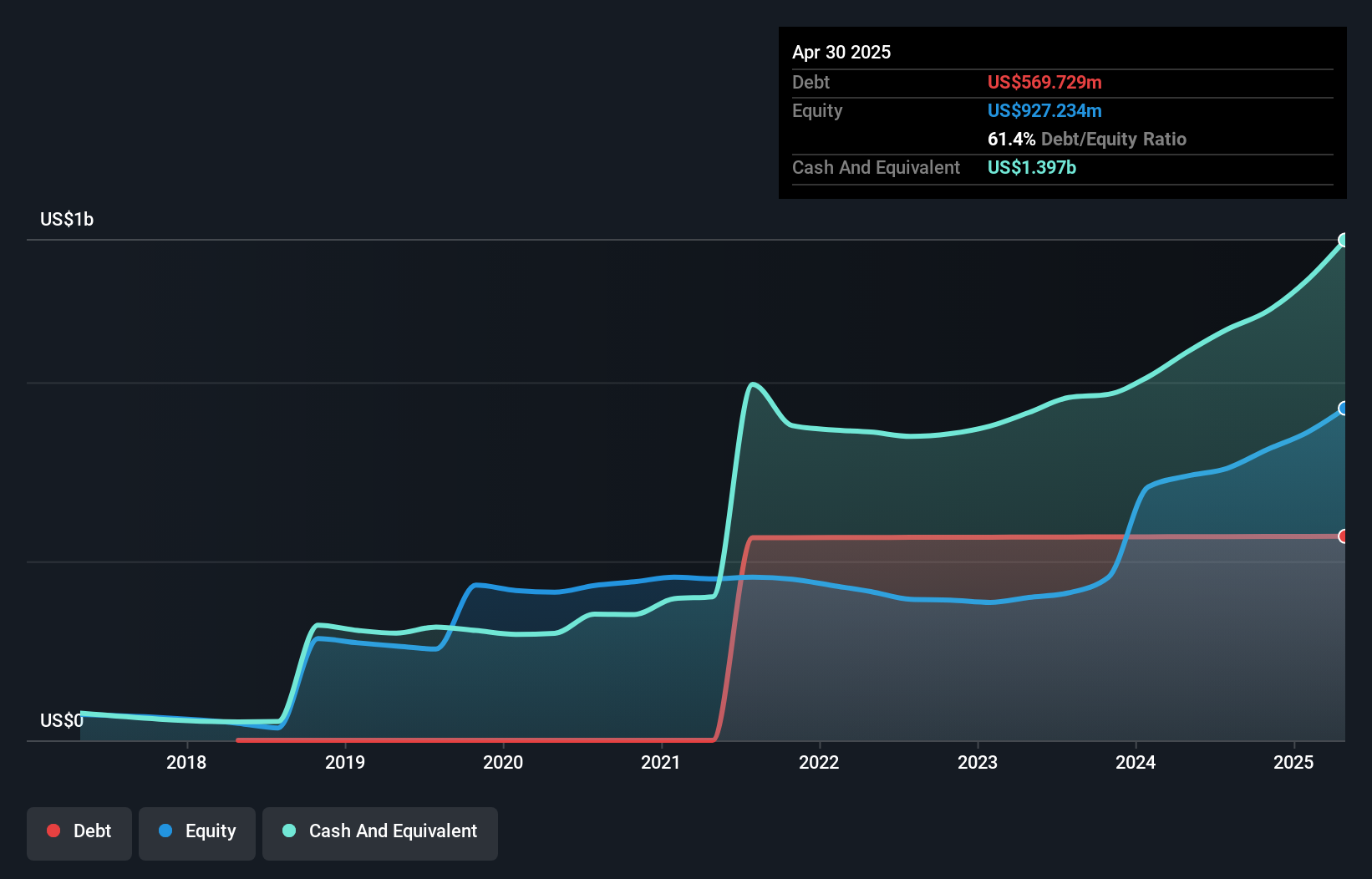Click the US$0 y-axis label

[x=62, y=720]
